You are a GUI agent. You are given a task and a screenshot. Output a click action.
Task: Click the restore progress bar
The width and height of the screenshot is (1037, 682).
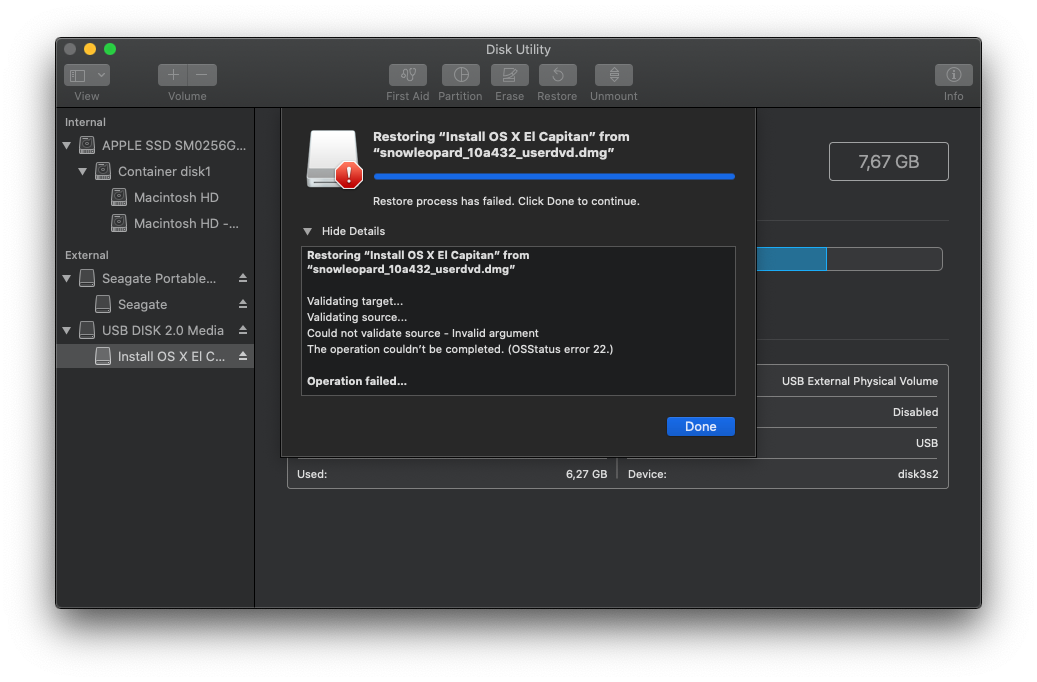[x=554, y=177]
